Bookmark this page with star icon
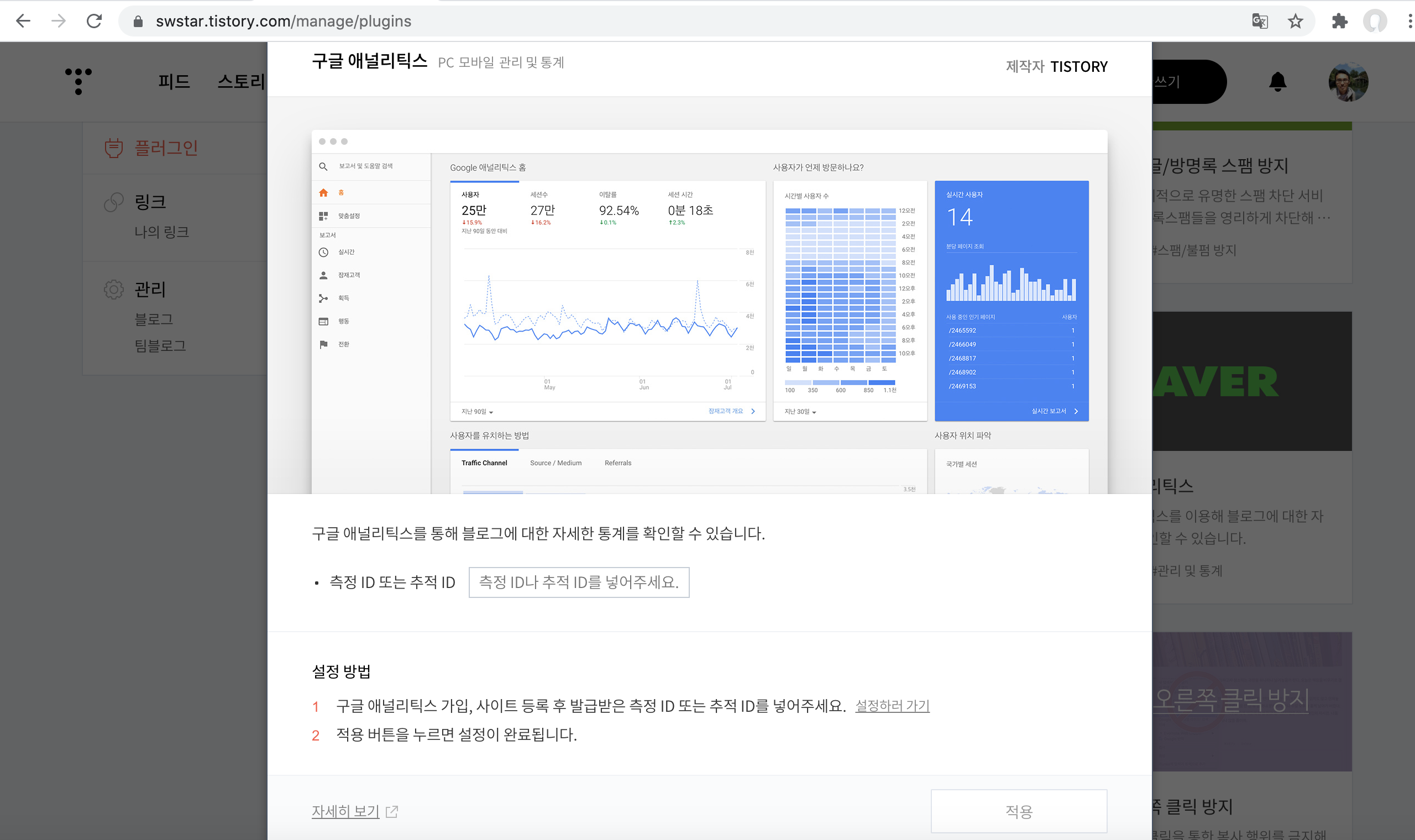The height and width of the screenshot is (840, 1415). point(1295,22)
